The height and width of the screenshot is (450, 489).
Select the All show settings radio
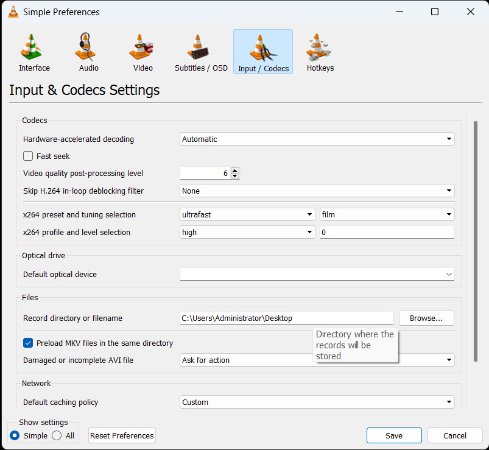pos(57,435)
